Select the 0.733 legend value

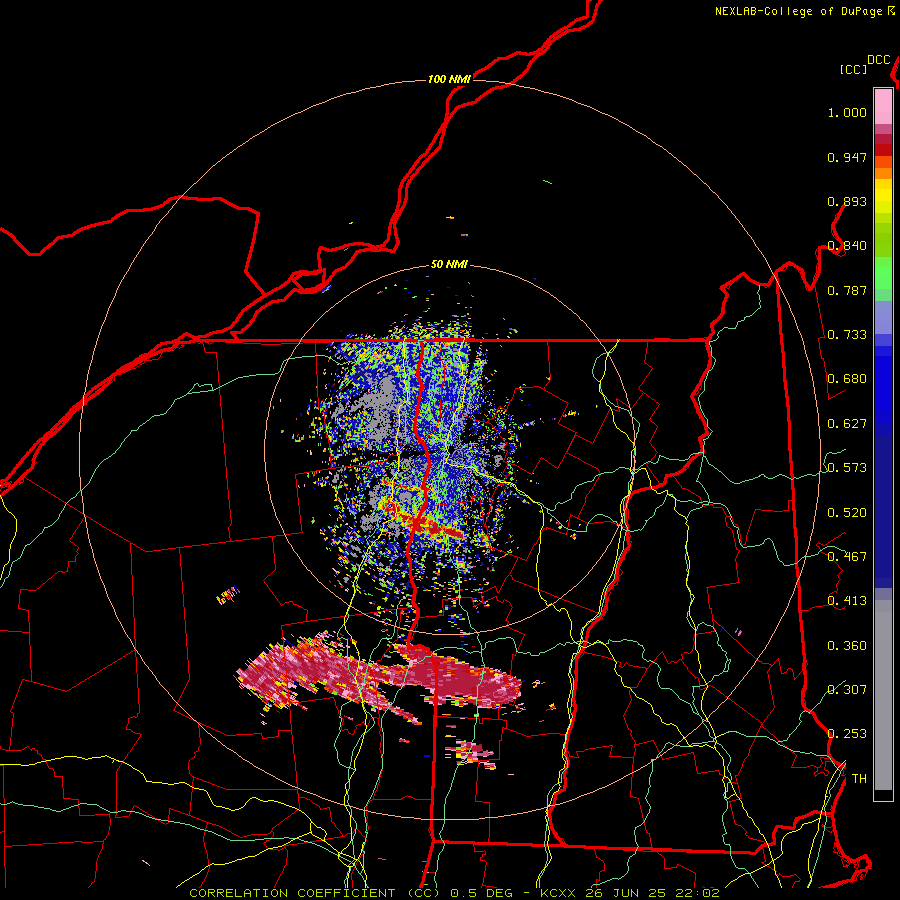847,335
